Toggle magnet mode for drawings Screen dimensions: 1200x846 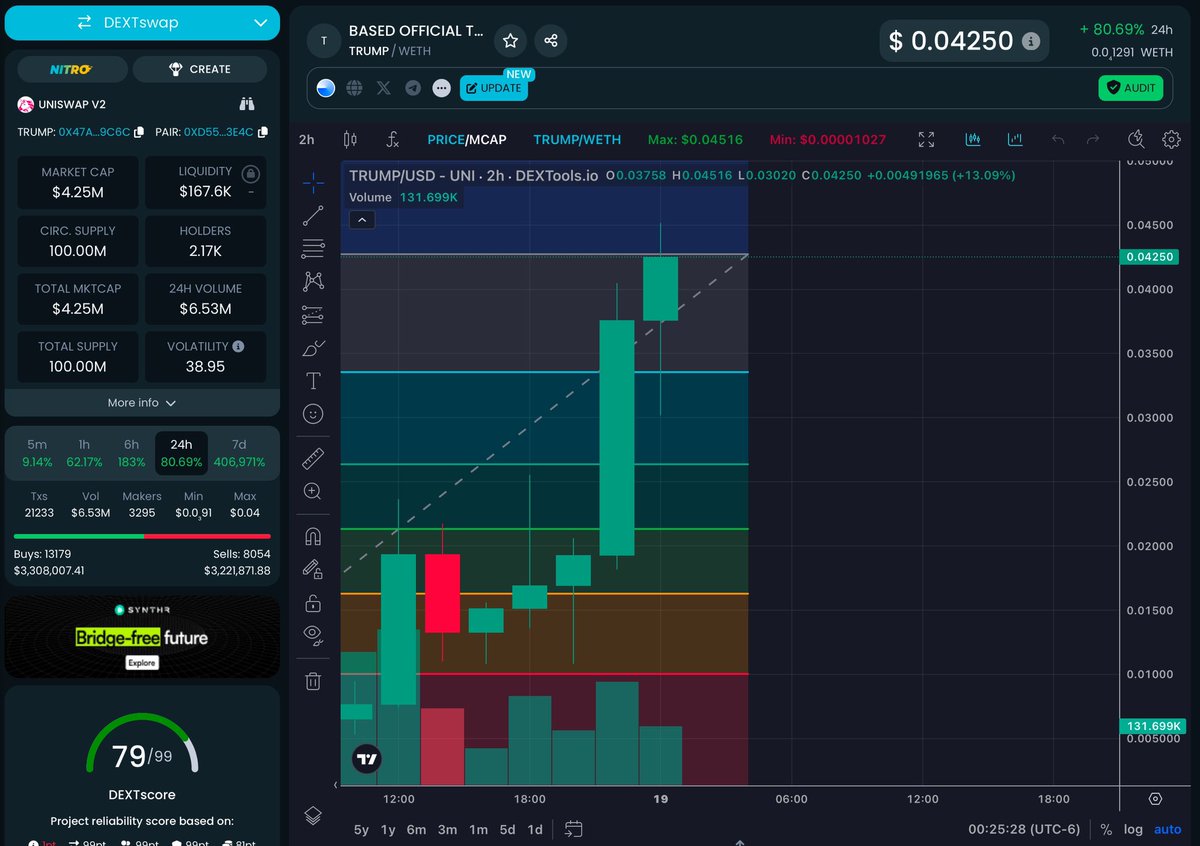[x=313, y=537]
